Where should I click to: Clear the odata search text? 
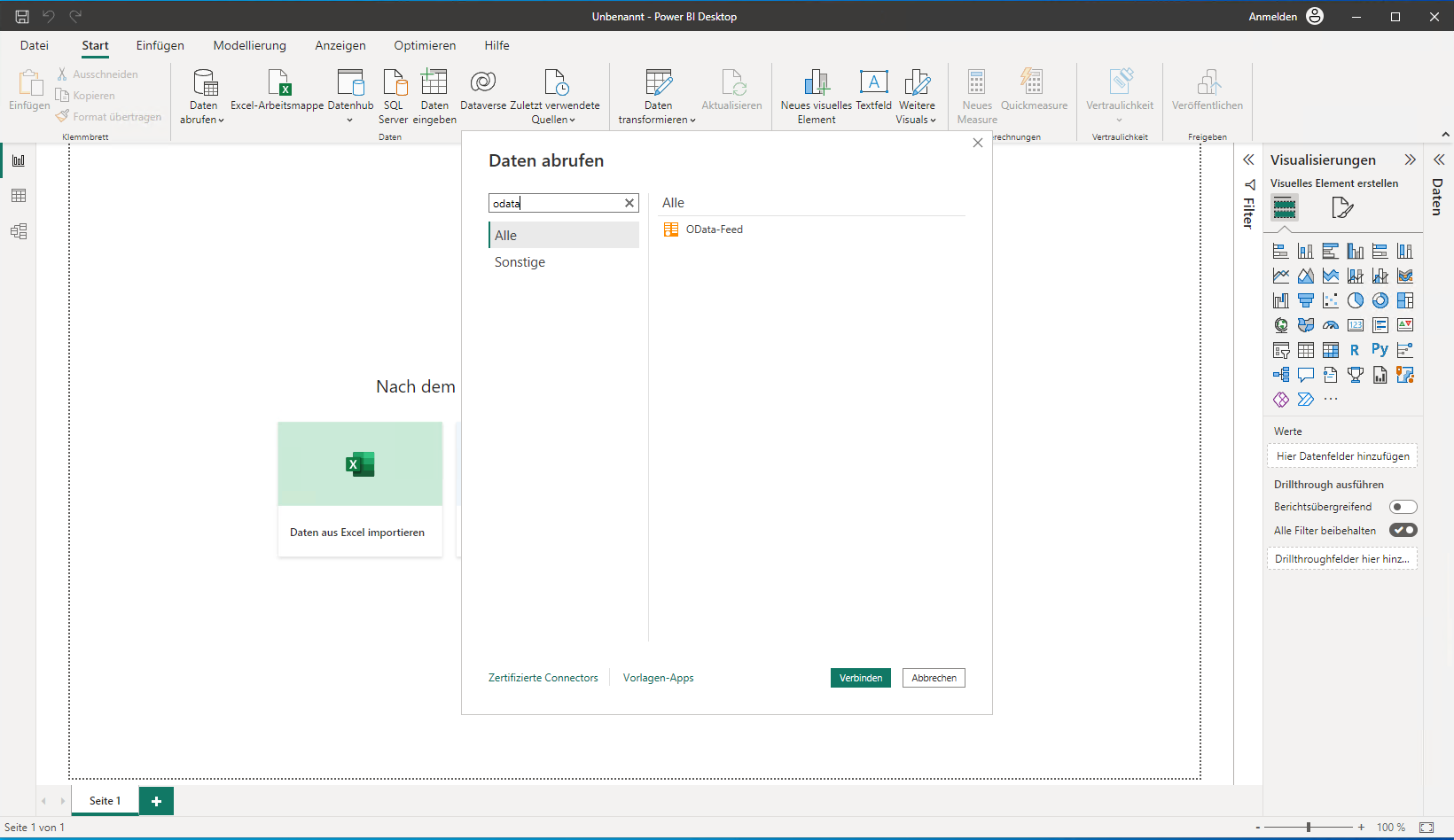pyautogui.click(x=629, y=203)
